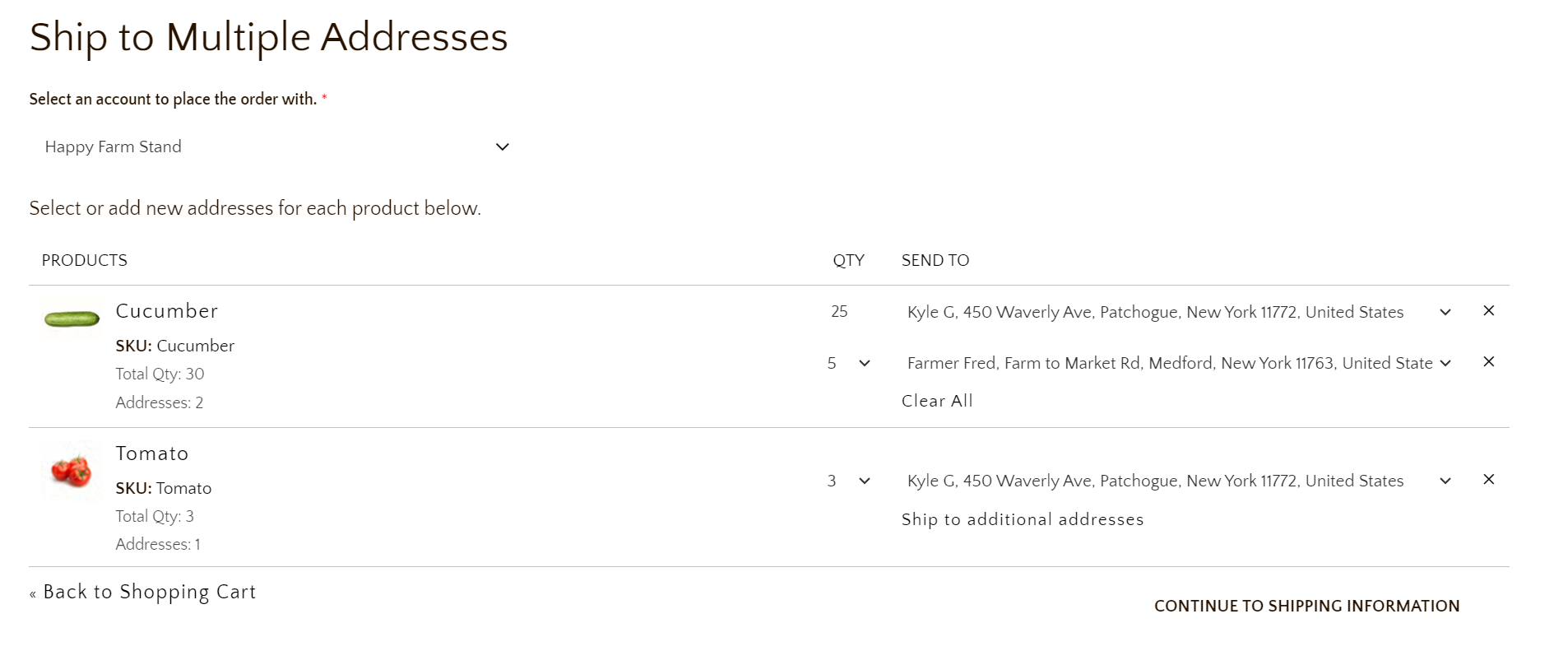Image resolution: width=1568 pixels, height=651 pixels.
Task: Continue to Shipping Information
Action: [x=1306, y=607]
